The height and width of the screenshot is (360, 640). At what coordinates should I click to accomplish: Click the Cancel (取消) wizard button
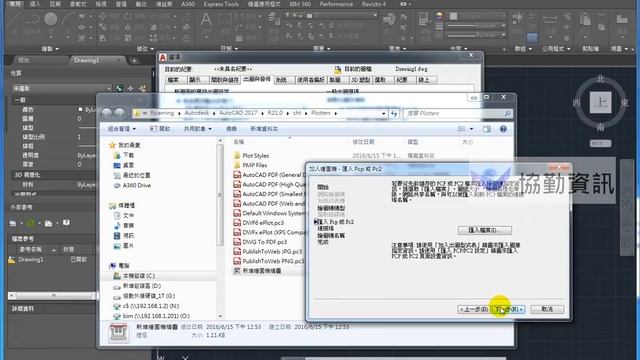tap(547, 309)
